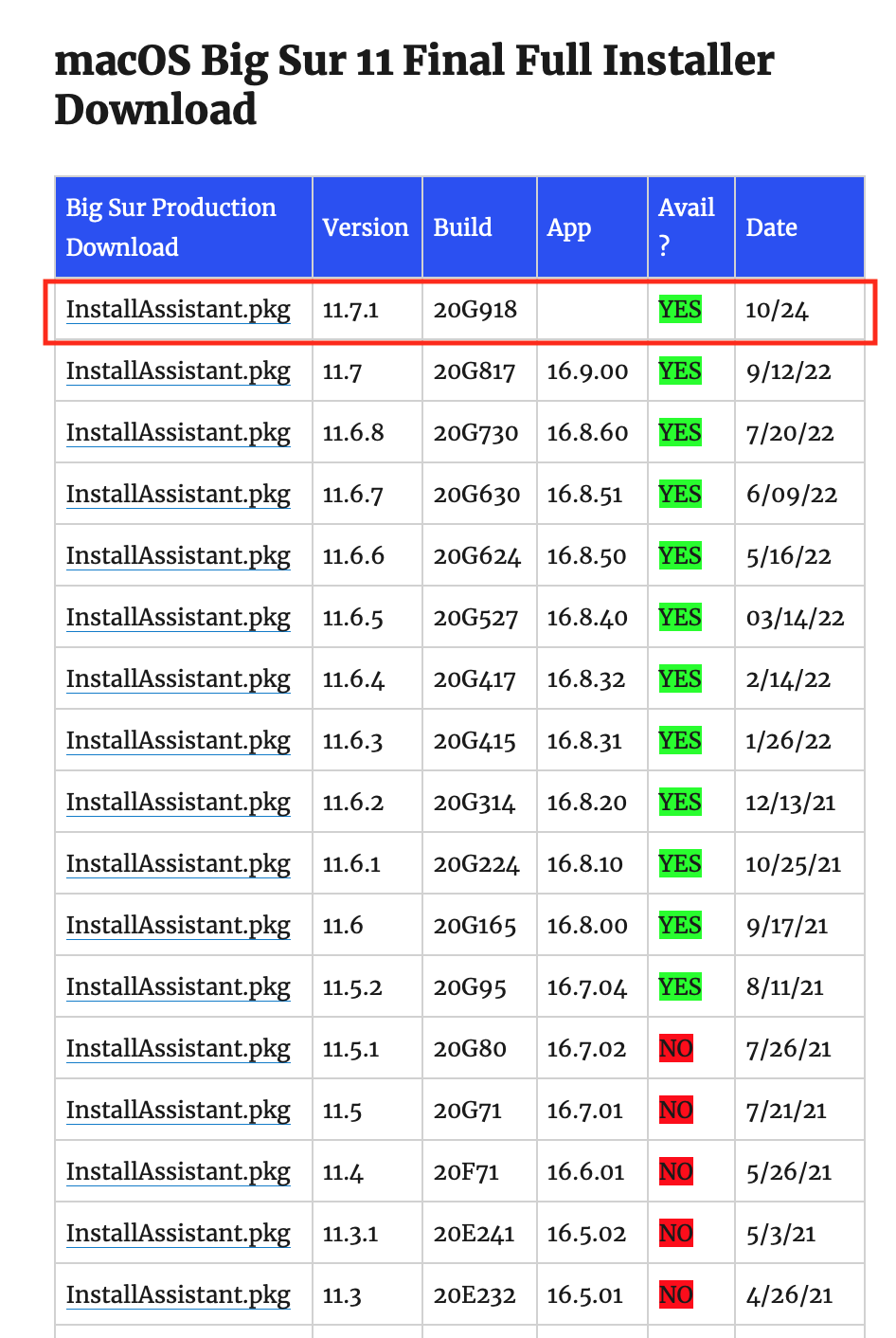Click InstallAssistant.pkg for build 20E241
896x1338 pixels.
coord(178,1234)
